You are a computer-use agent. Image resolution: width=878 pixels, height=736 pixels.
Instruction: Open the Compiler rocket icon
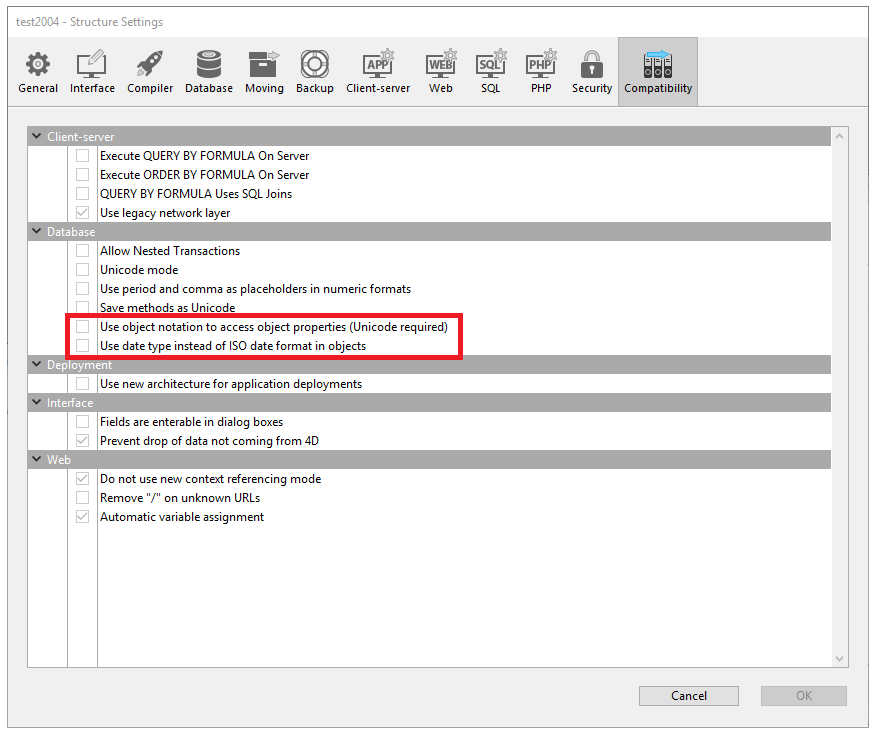coord(150,64)
